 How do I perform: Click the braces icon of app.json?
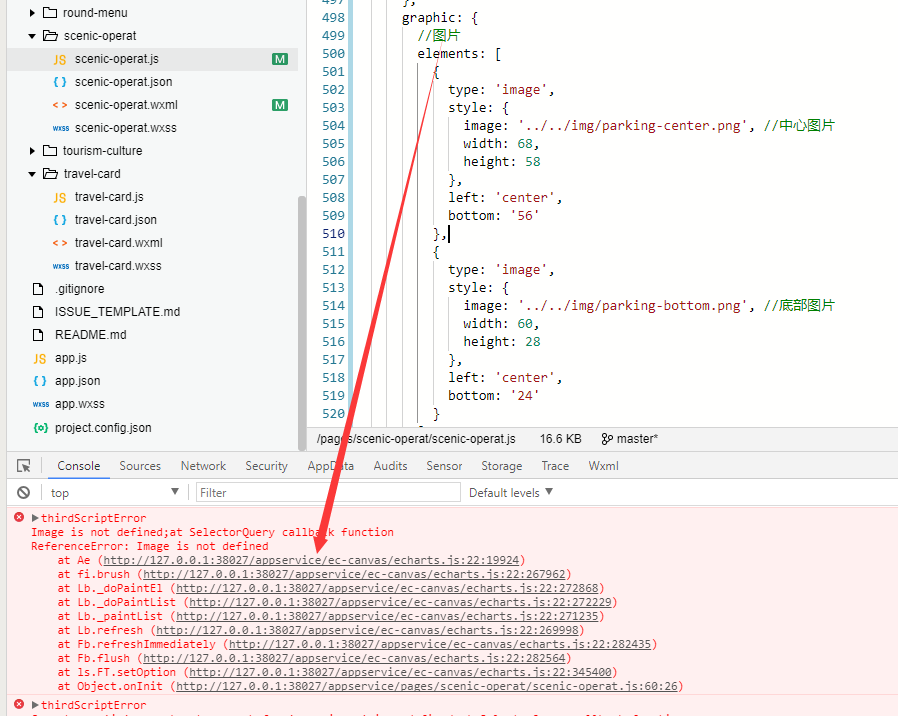(40, 381)
